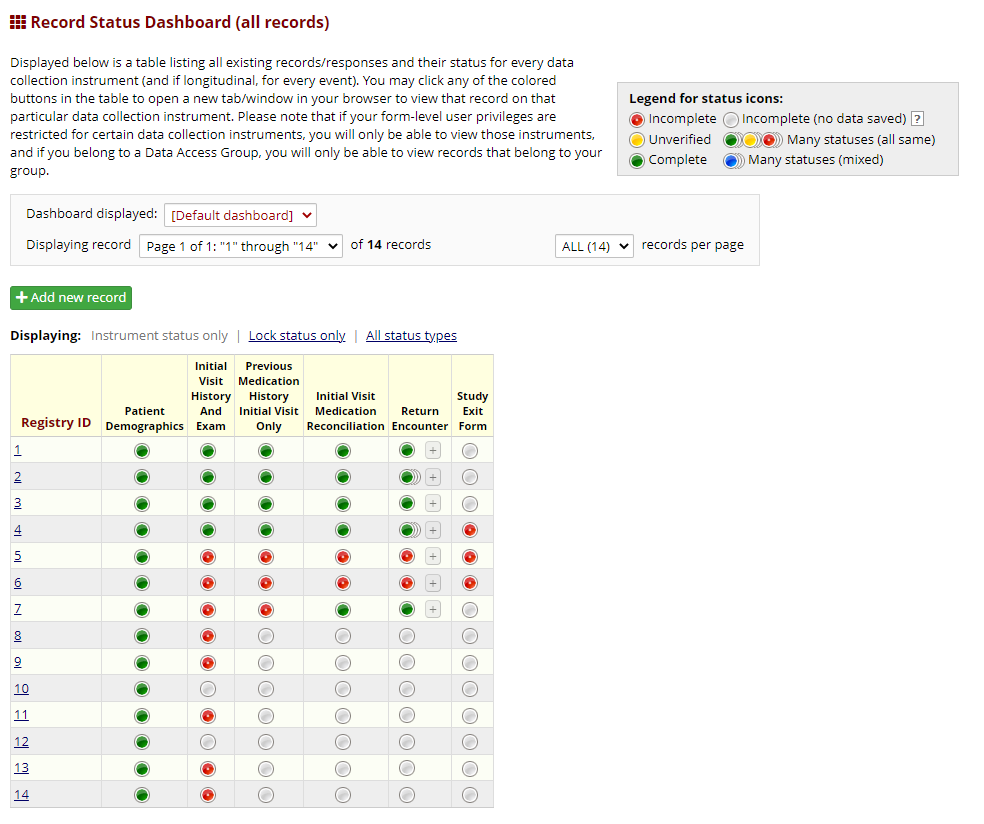
Task: Click the Registry ID column header
Action: [x=56, y=422]
